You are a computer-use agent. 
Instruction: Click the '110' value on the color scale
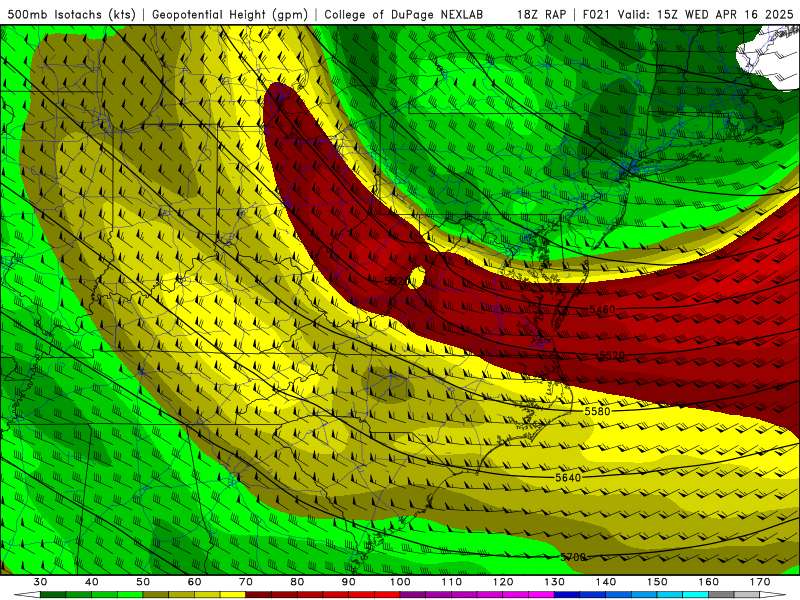(x=452, y=582)
